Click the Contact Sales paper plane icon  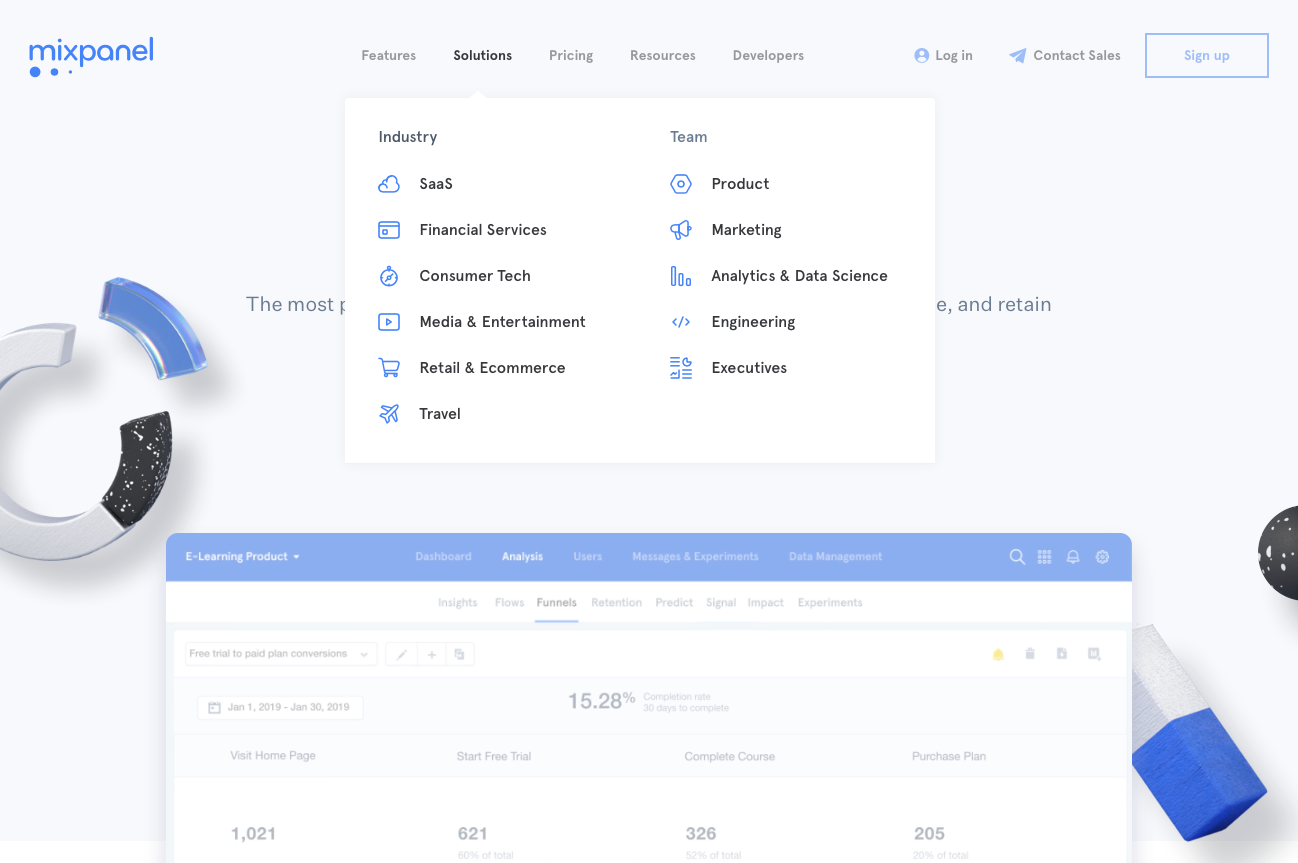(x=1018, y=56)
